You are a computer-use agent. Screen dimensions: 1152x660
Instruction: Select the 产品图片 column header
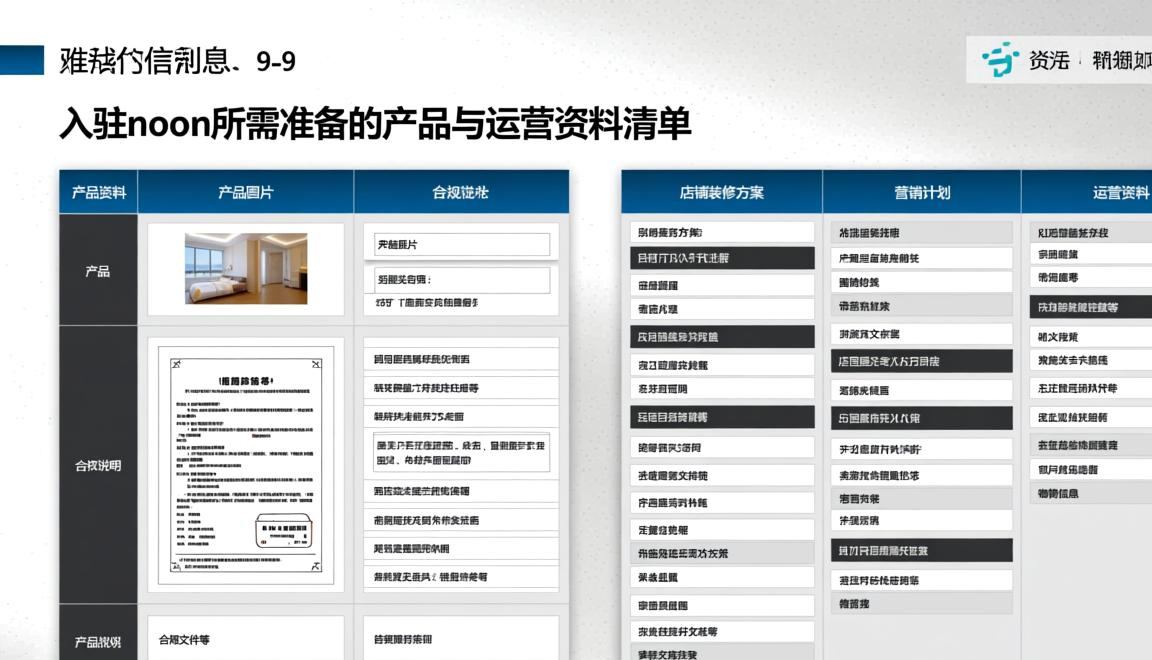(x=245, y=193)
